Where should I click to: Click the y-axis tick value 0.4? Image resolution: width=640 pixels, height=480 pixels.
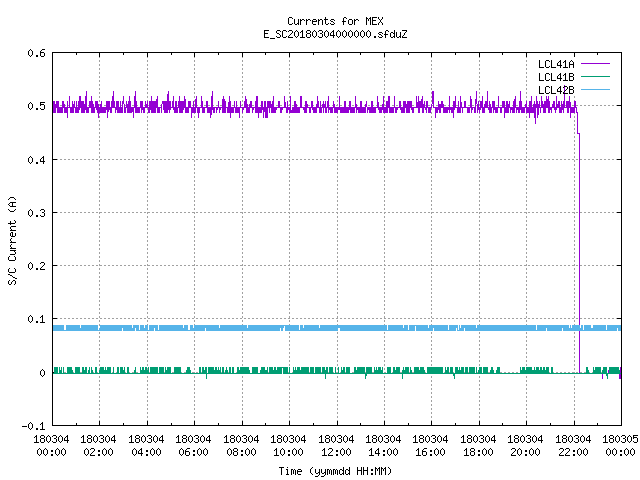(x=36, y=160)
